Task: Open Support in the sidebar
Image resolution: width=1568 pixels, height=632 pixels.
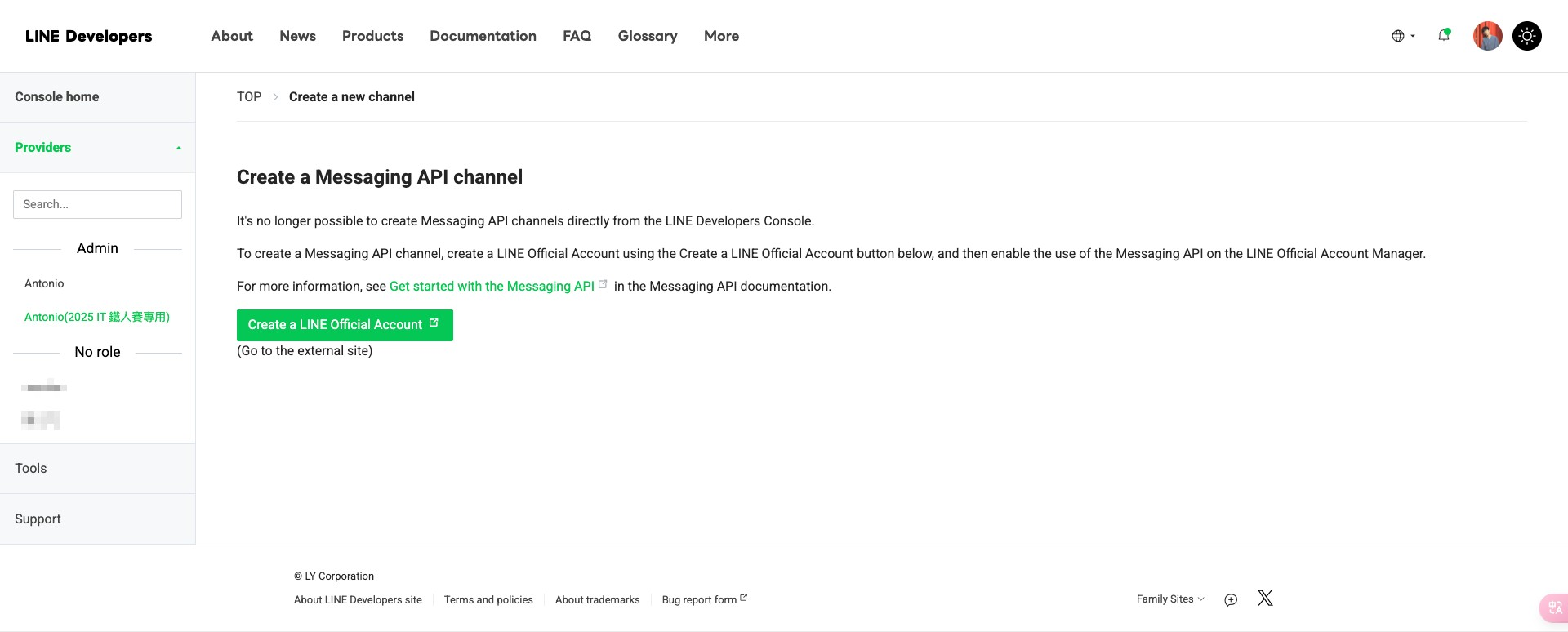Action: click(x=97, y=519)
